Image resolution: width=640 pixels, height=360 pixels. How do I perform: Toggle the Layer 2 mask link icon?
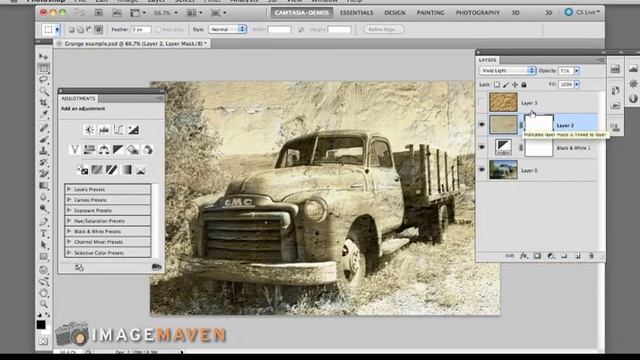pyautogui.click(x=521, y=125)
